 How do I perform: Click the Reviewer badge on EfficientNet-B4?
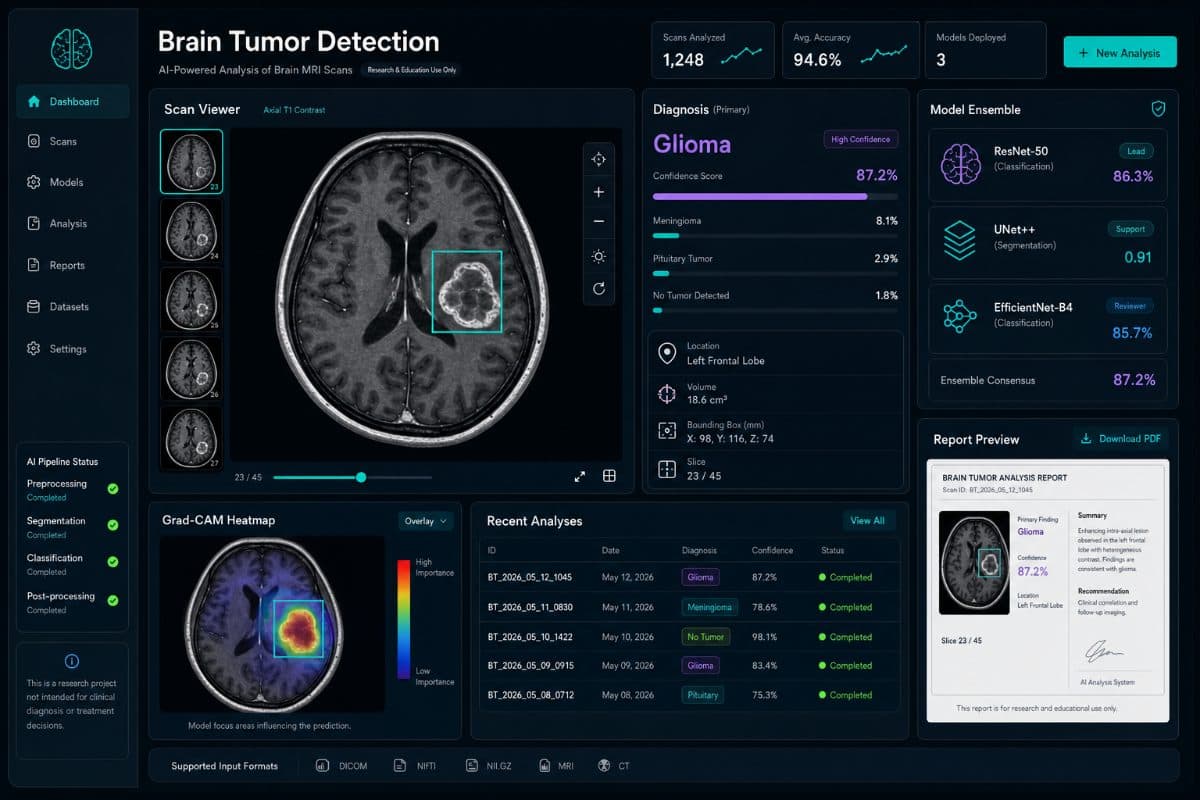pos(1129,306)
